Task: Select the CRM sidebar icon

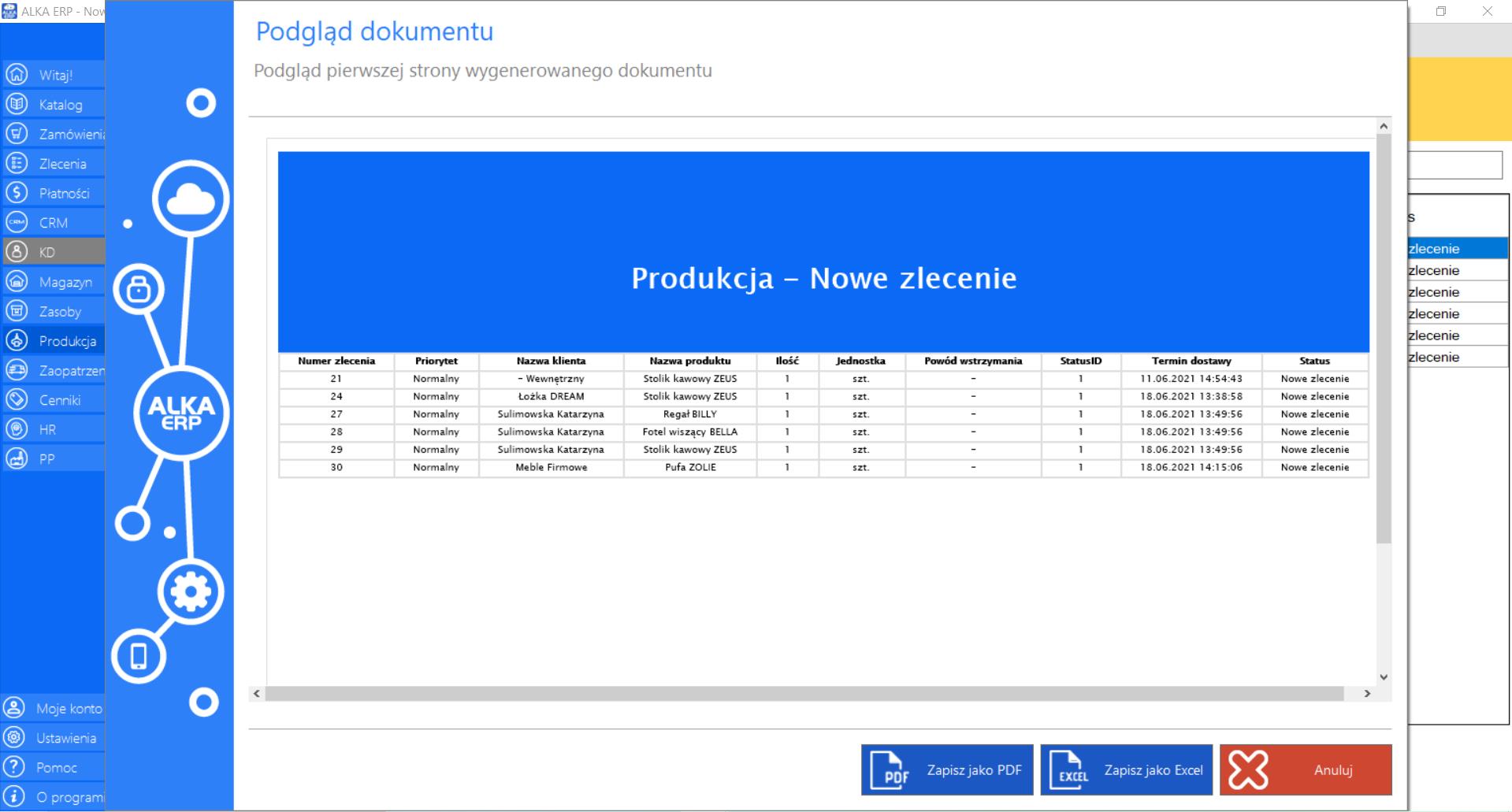Action: (x=17, y=223)
